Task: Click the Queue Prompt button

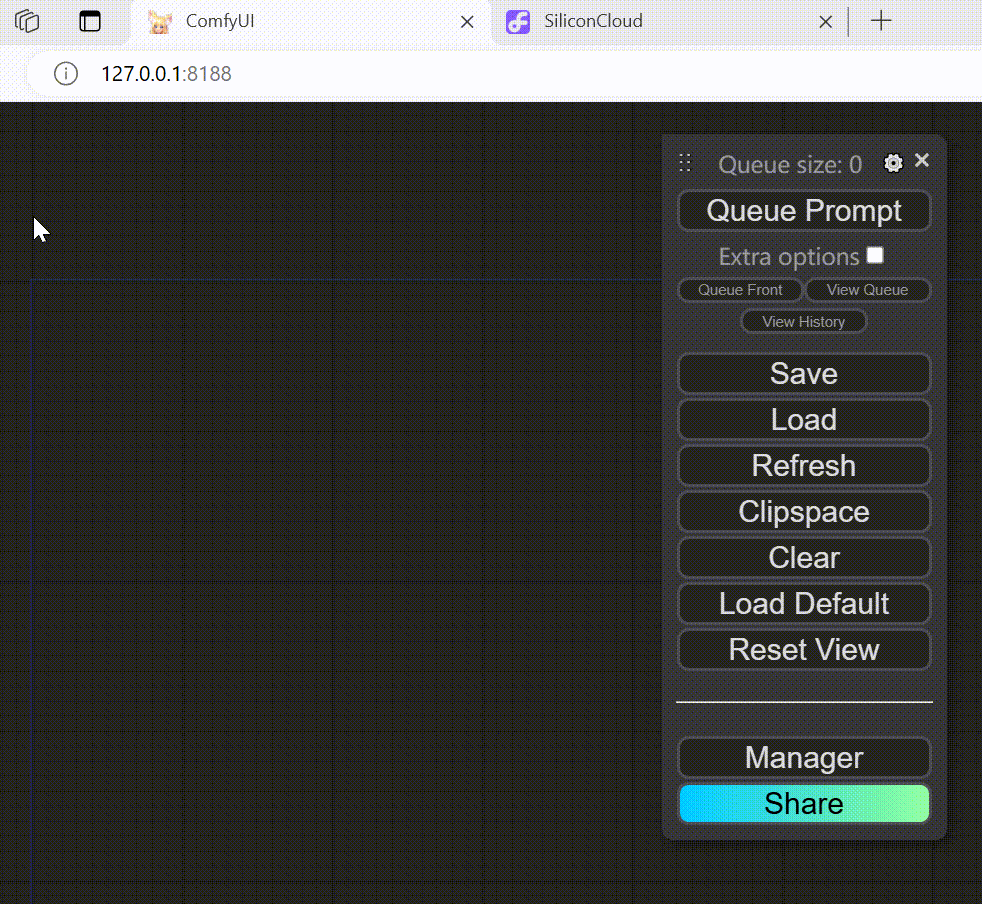Action: point(804,211)
